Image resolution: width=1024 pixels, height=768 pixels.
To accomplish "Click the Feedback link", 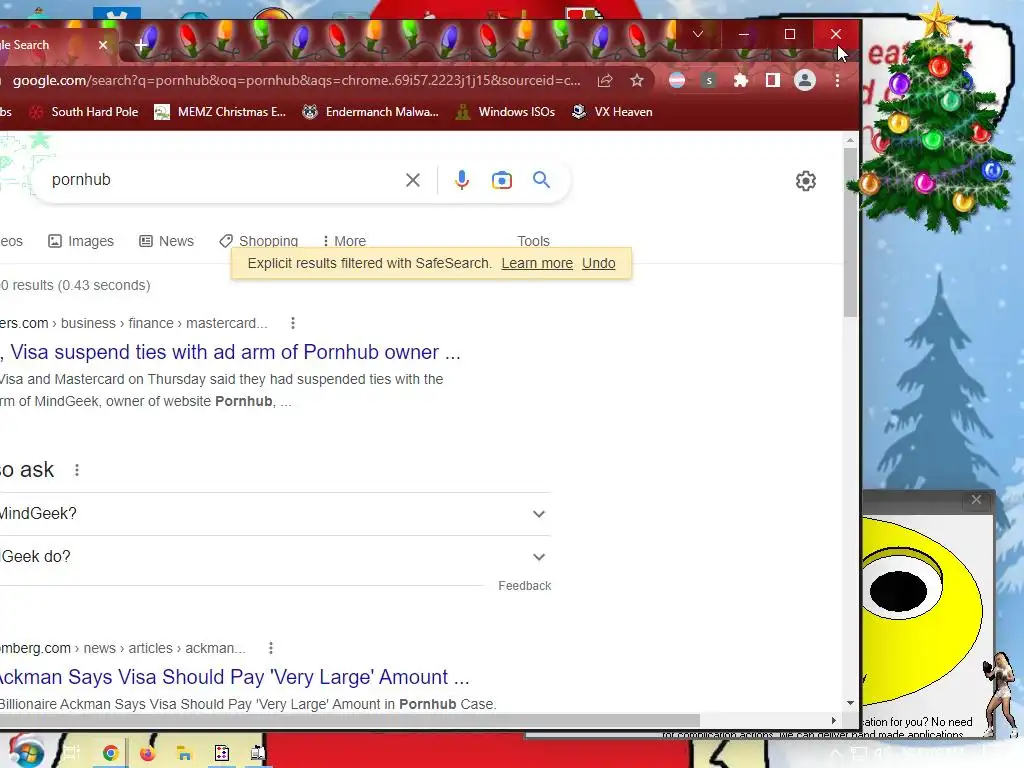I will 524,586.
